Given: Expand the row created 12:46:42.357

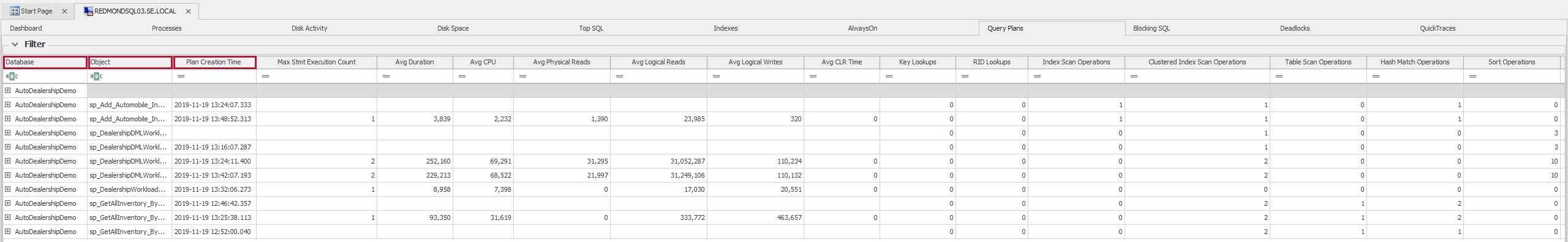Looking at the screenshot, I should [x=8, y=203].
